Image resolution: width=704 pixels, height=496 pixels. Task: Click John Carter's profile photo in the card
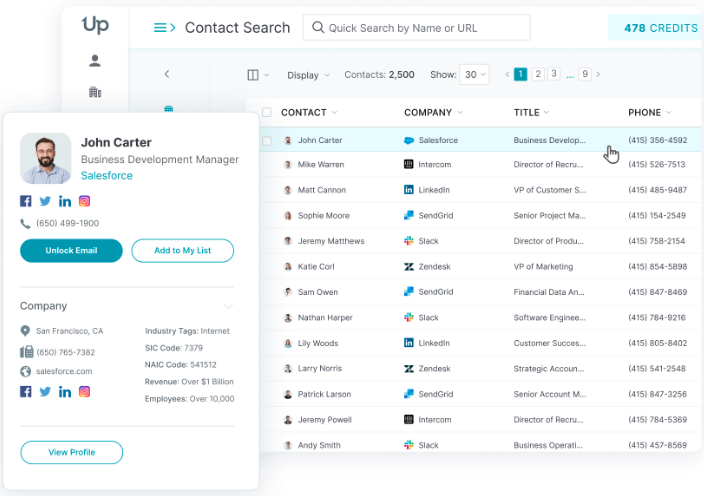click(46, 158)
